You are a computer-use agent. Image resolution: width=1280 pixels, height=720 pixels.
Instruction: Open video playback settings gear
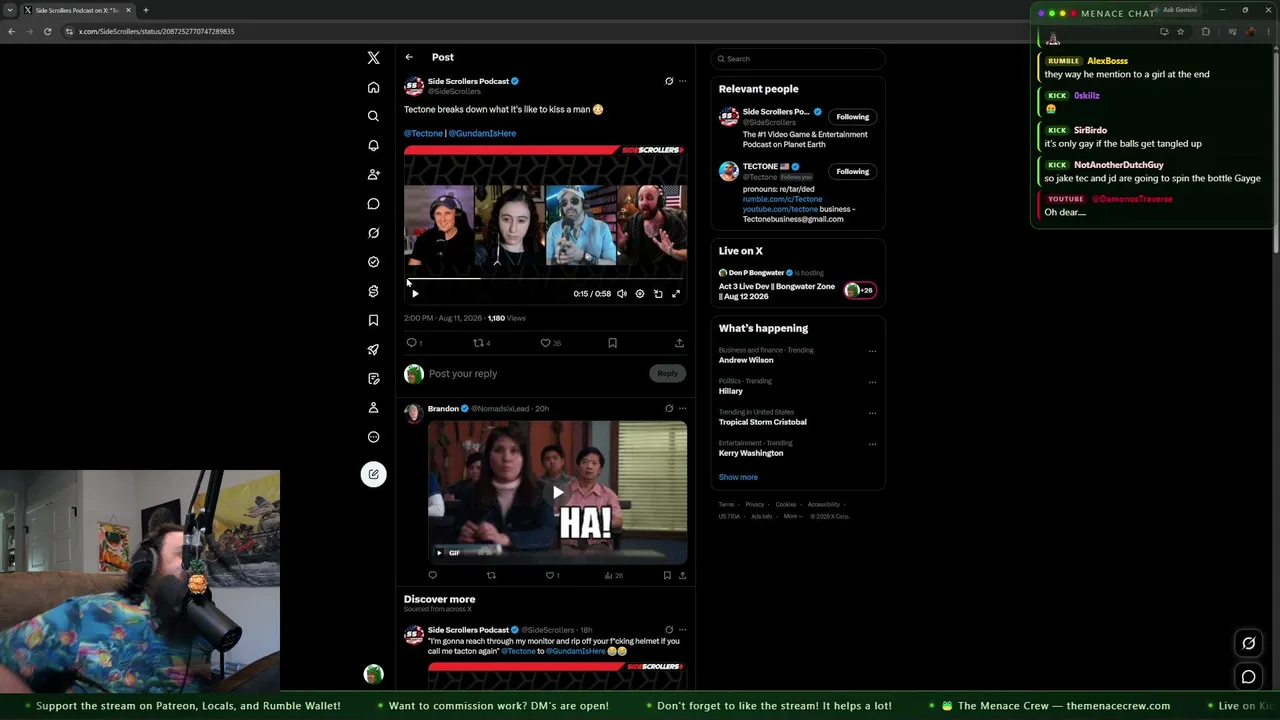coord(640,294)
